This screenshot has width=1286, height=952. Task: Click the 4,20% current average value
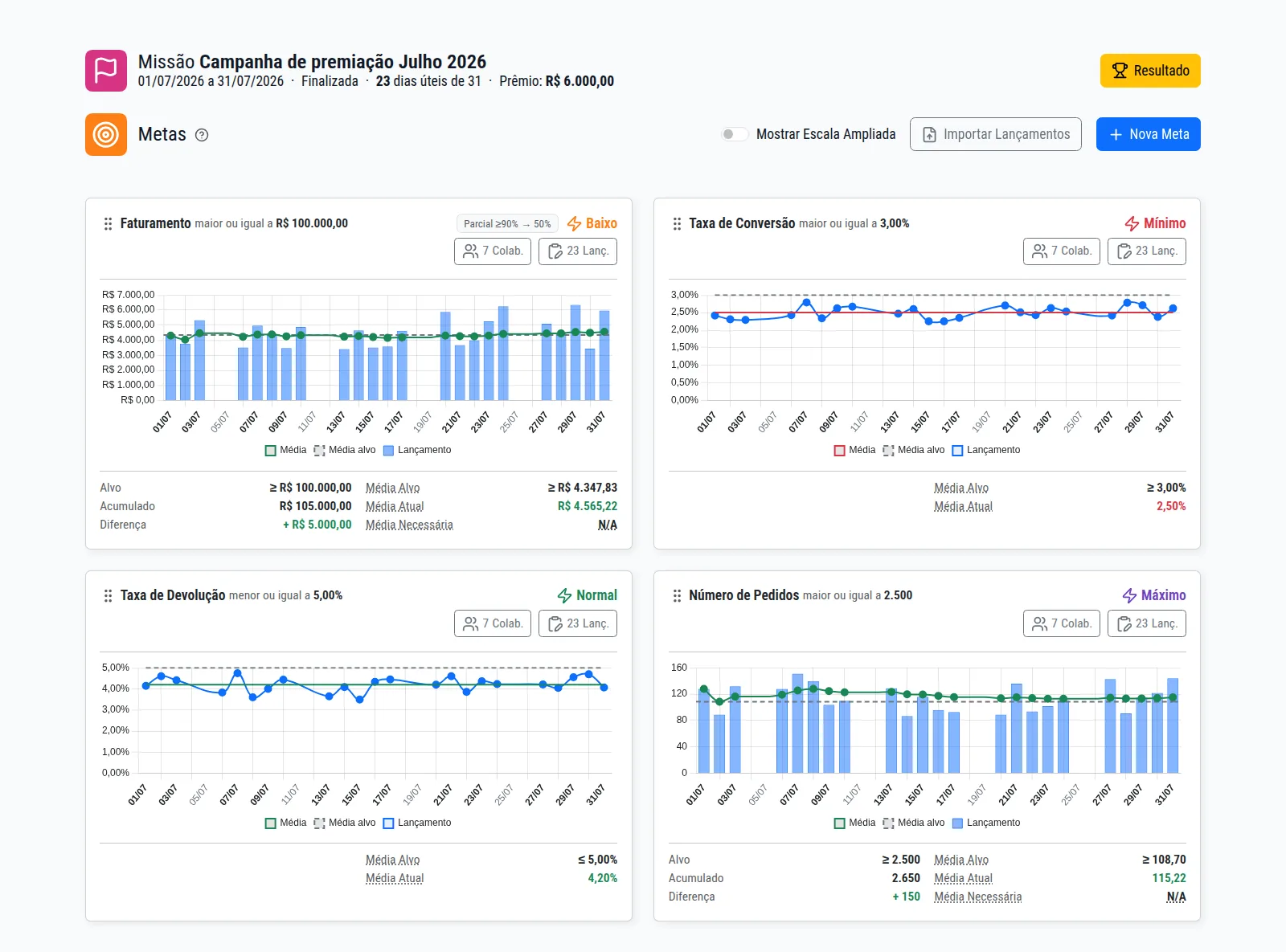coord(603,878)
